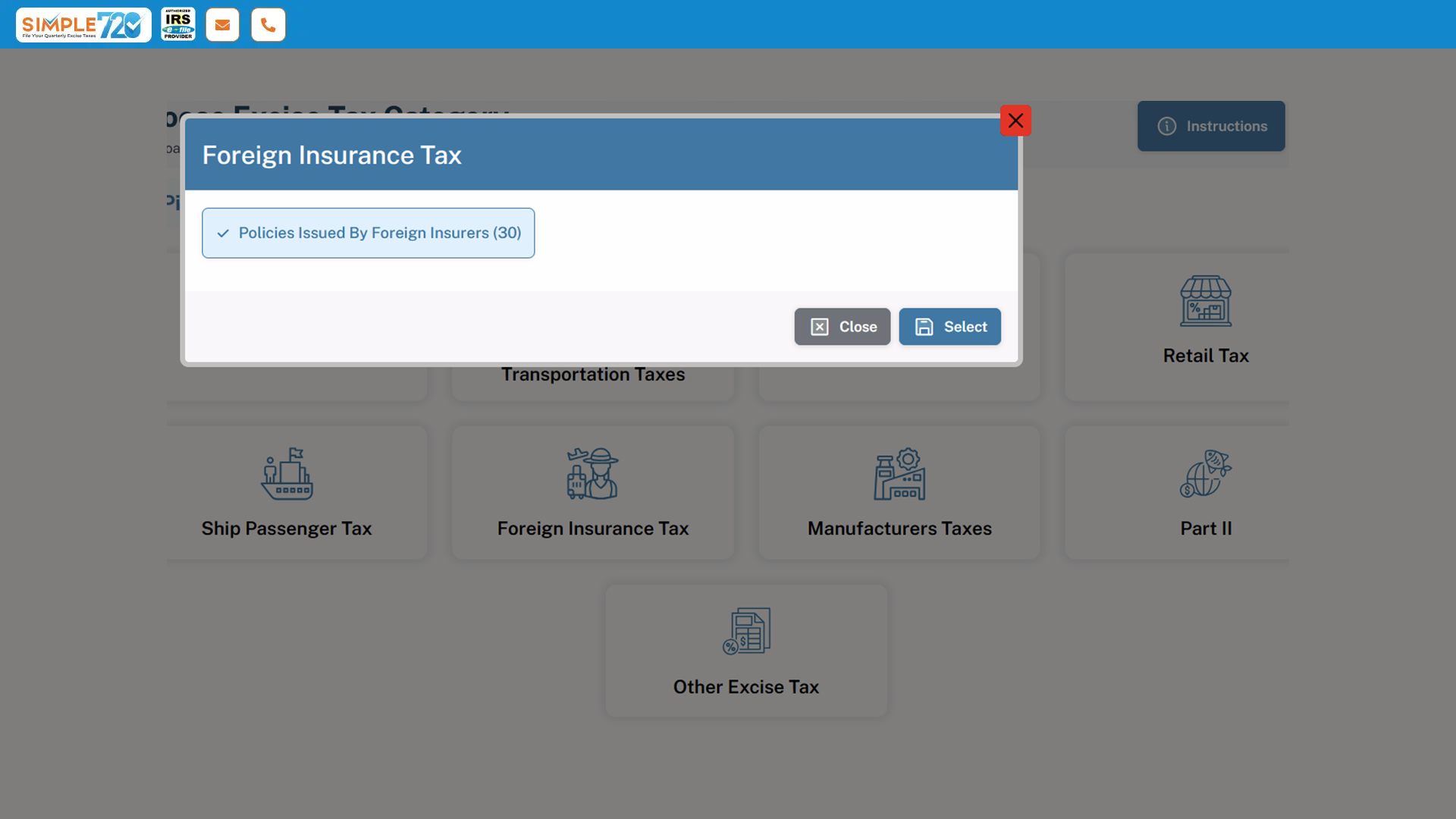Open the Instructions button

point(1211,126)
